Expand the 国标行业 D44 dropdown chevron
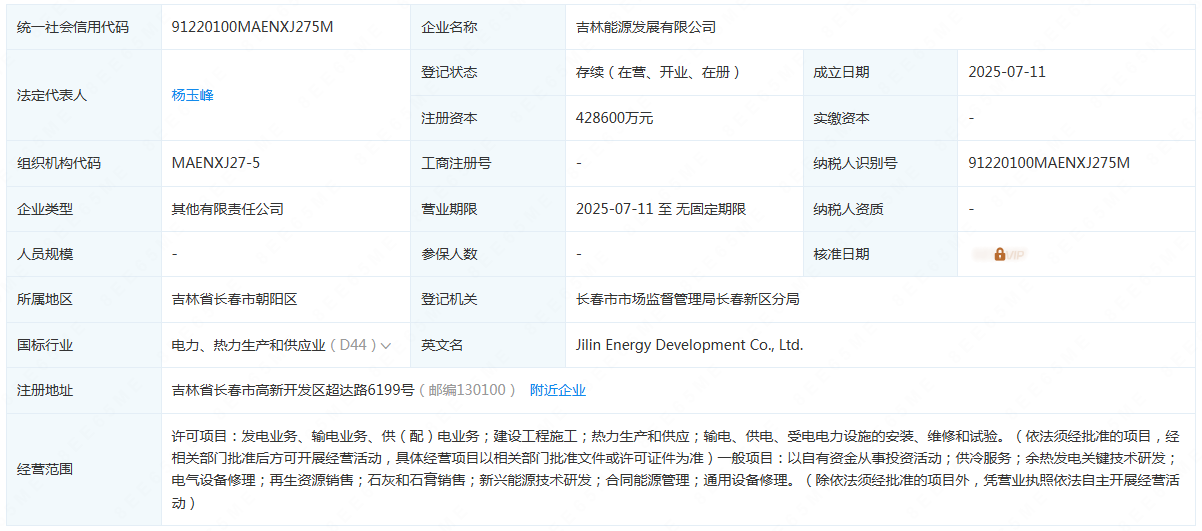 [386, 345]
